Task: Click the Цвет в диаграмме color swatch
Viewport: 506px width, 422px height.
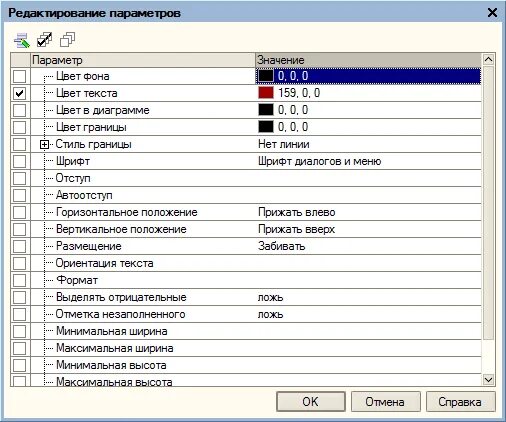Action: (x=266, y=110)
